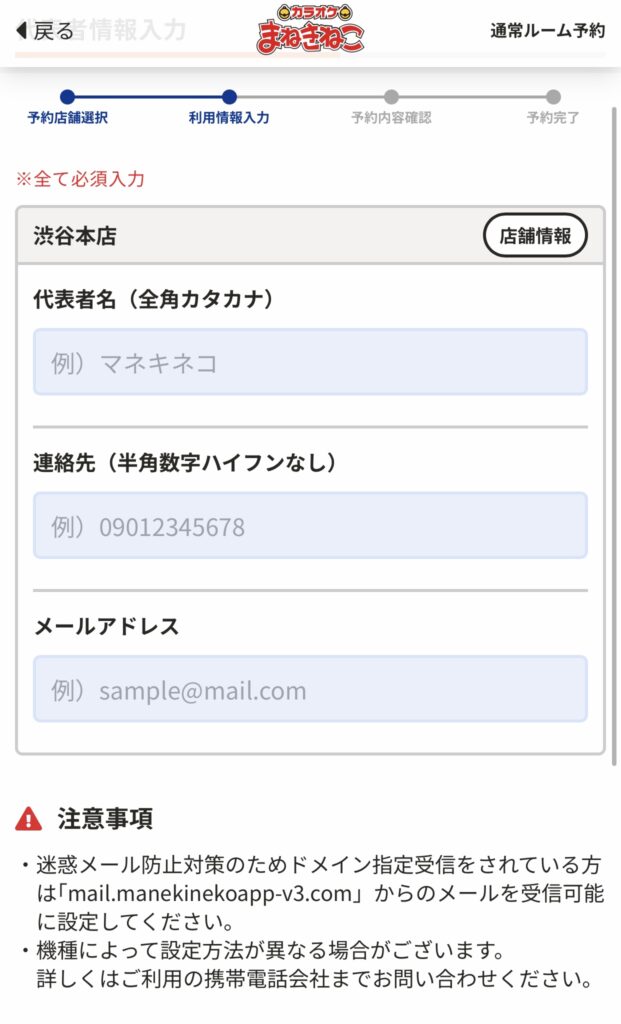The image size is (621, 1024).
Task: Click the 代表者名 katakana name field
Action: [310, 362]
